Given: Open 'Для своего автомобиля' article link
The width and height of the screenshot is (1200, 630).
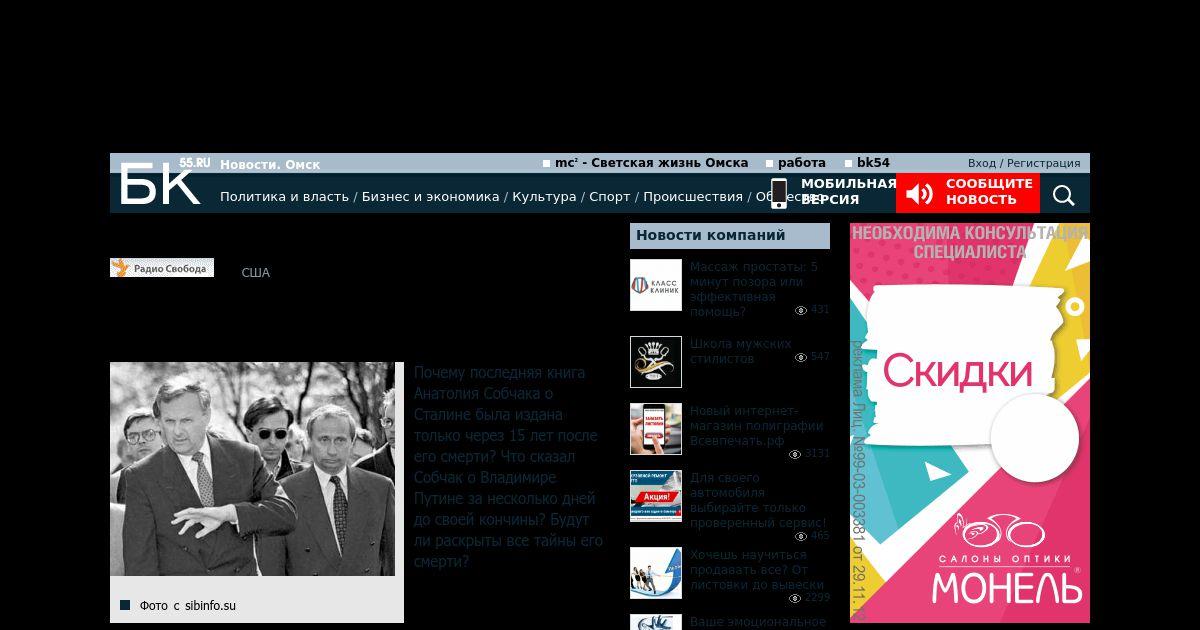Looking at the screenshot, I should tap(758, 500).
